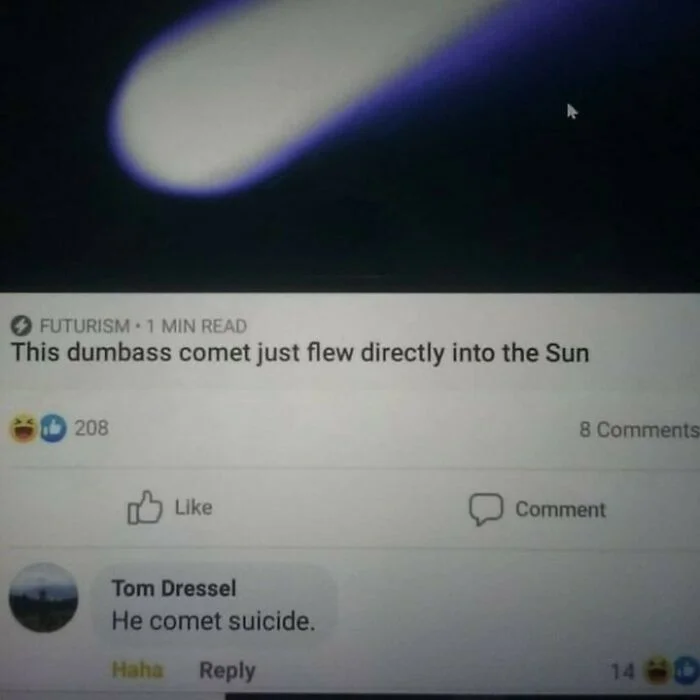This screenshot has width=700, height=700.
Task: View the 208 reactions count
Action: point(92,428)
